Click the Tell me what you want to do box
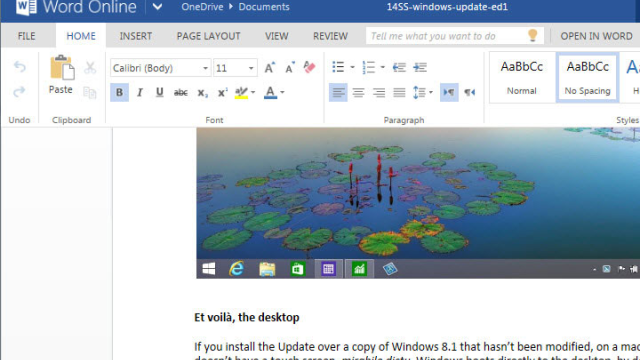This screenshot has width=640, height=360. pyautogui.click(x=455, y=36)
